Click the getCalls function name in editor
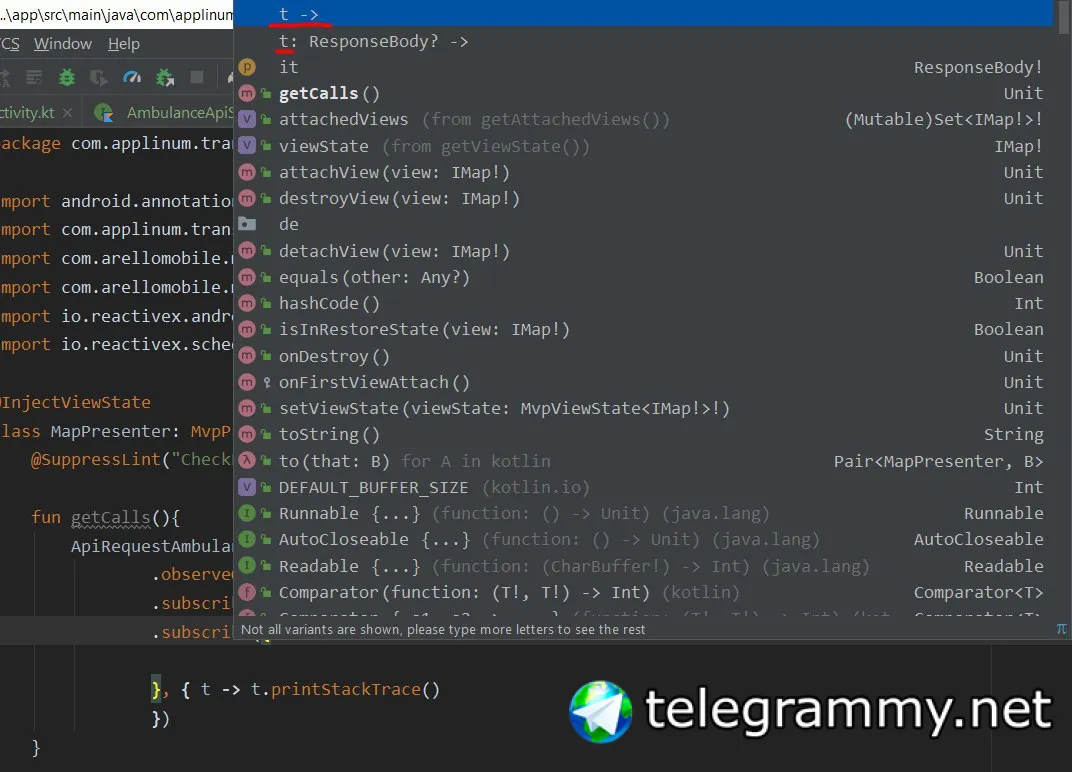Screen dimensions: 1072x772 click(x=110, y=518)
